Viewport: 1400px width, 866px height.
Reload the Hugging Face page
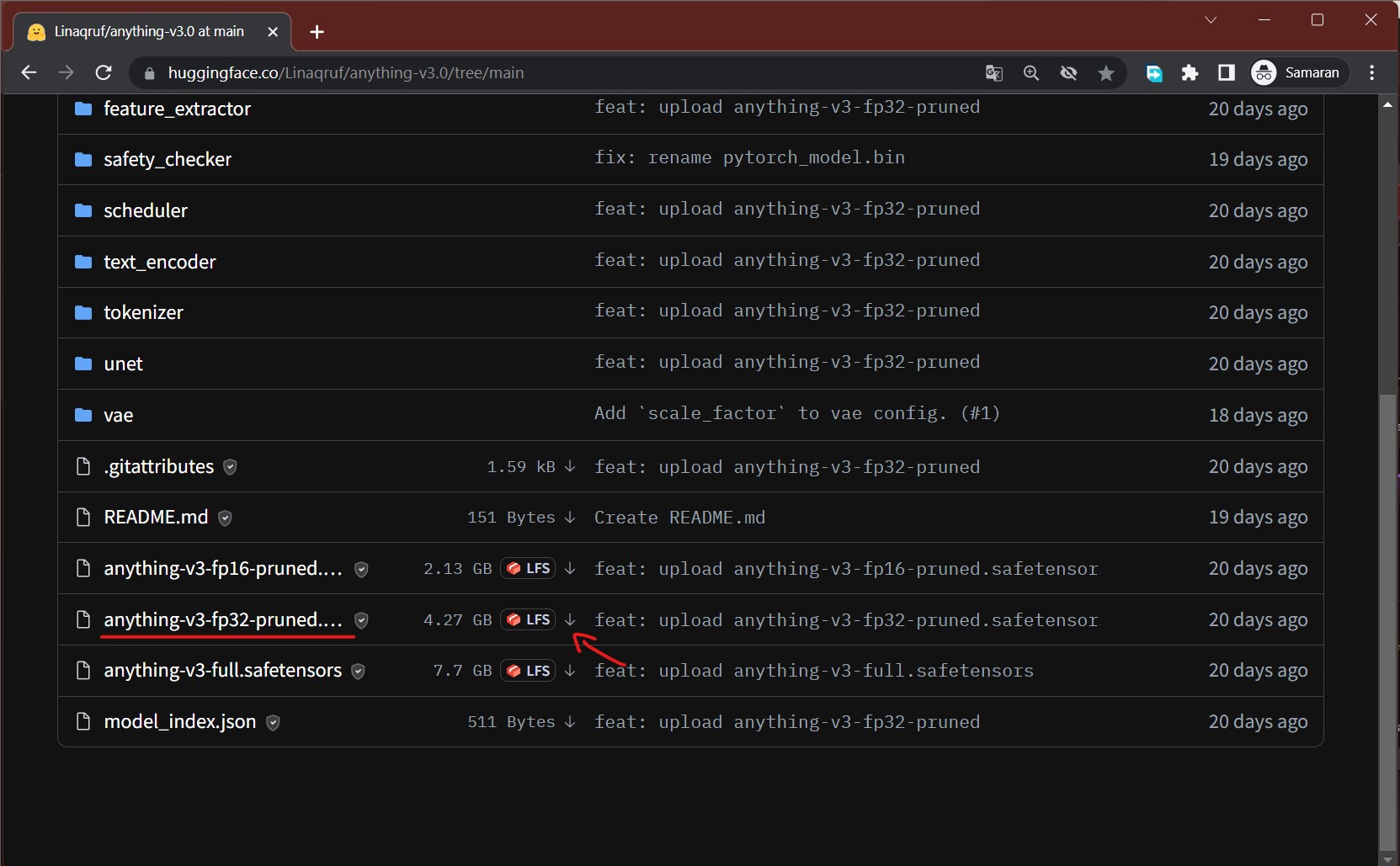pyautogui.click(x=104, y=72)
